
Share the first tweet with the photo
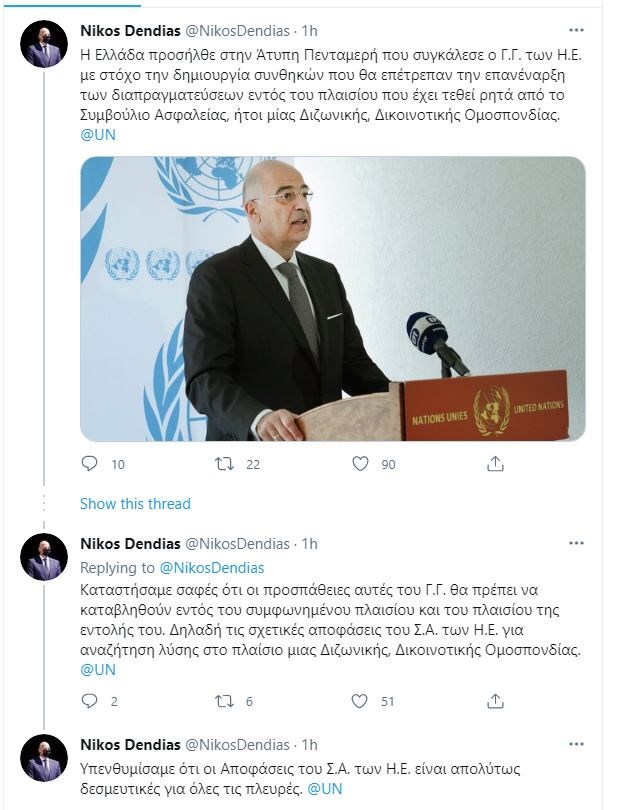[494, 464]
